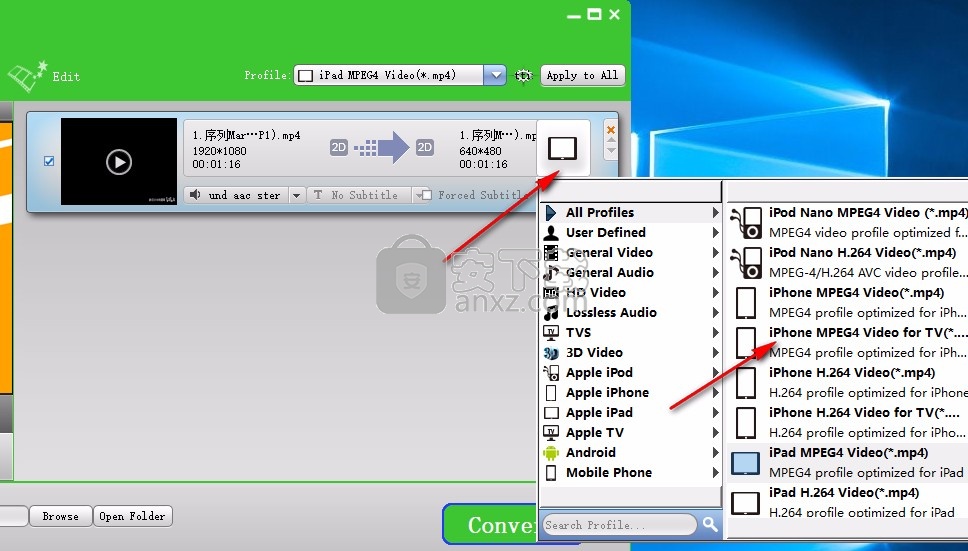Click the Apple TV icon
The image size is (968, 551).
point(551,433)
